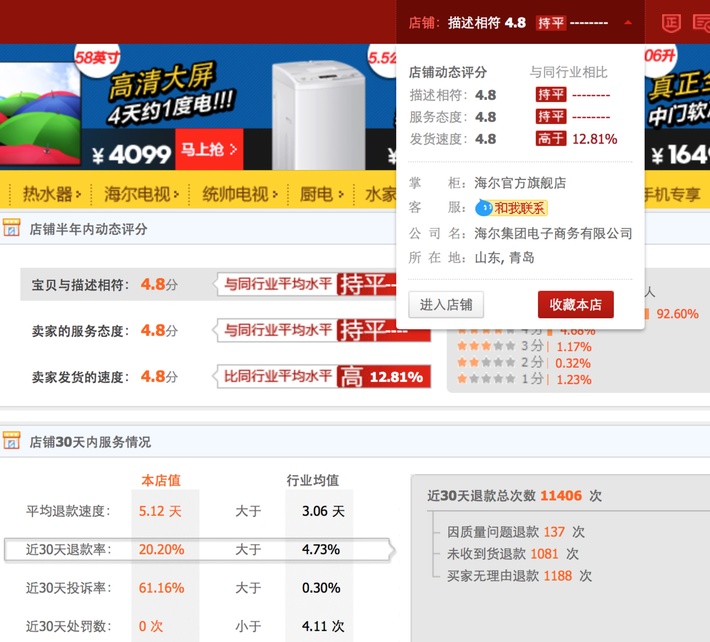
Task: Click the 2 分 star rating row
Action: click(524, 363)
